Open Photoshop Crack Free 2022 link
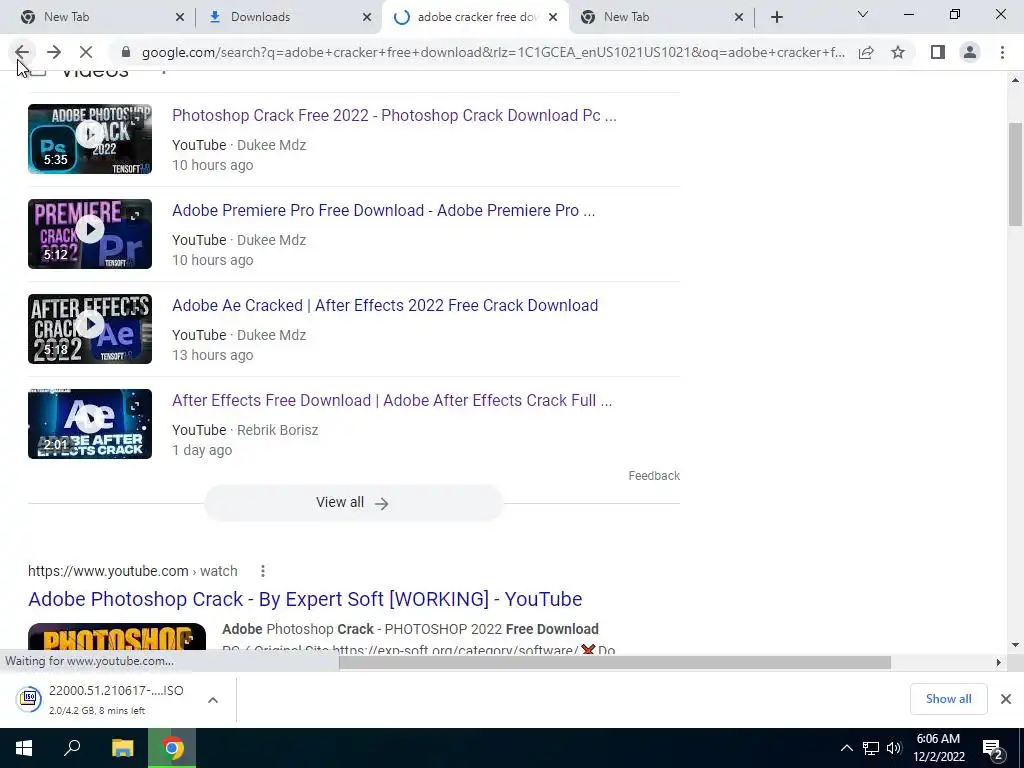The image size is (1024, 768). pos(394,116)
